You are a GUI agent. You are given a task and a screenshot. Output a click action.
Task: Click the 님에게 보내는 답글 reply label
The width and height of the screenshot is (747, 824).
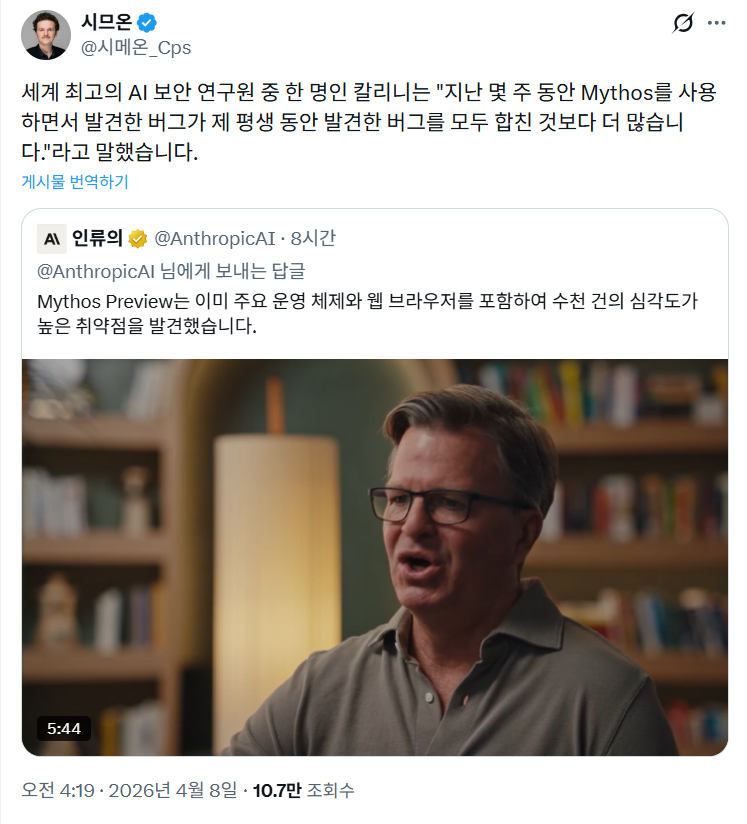(x=233, y=270)
